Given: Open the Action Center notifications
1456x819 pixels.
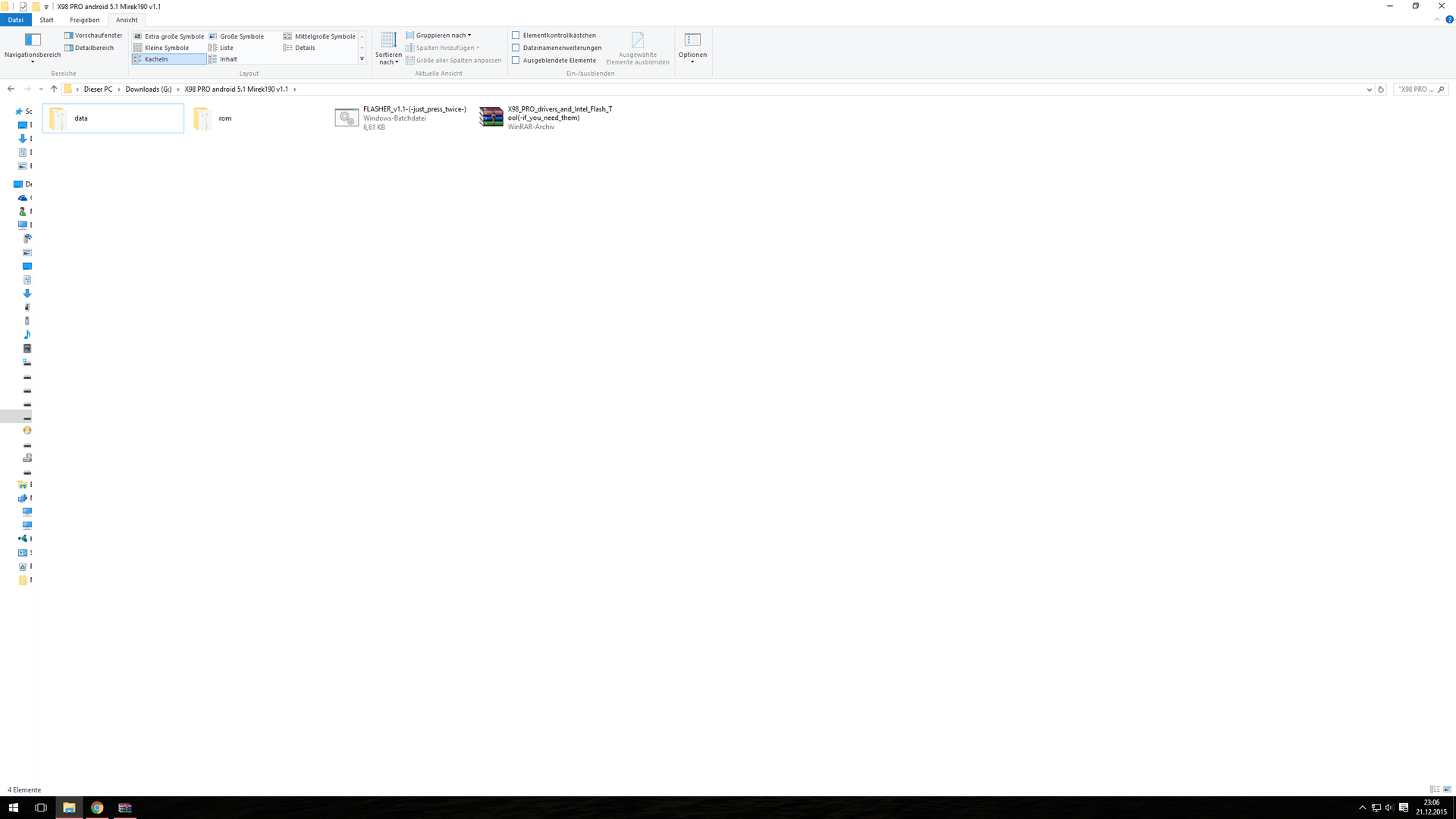Looking at the screenshot, I should click(x=1404, y=808).
